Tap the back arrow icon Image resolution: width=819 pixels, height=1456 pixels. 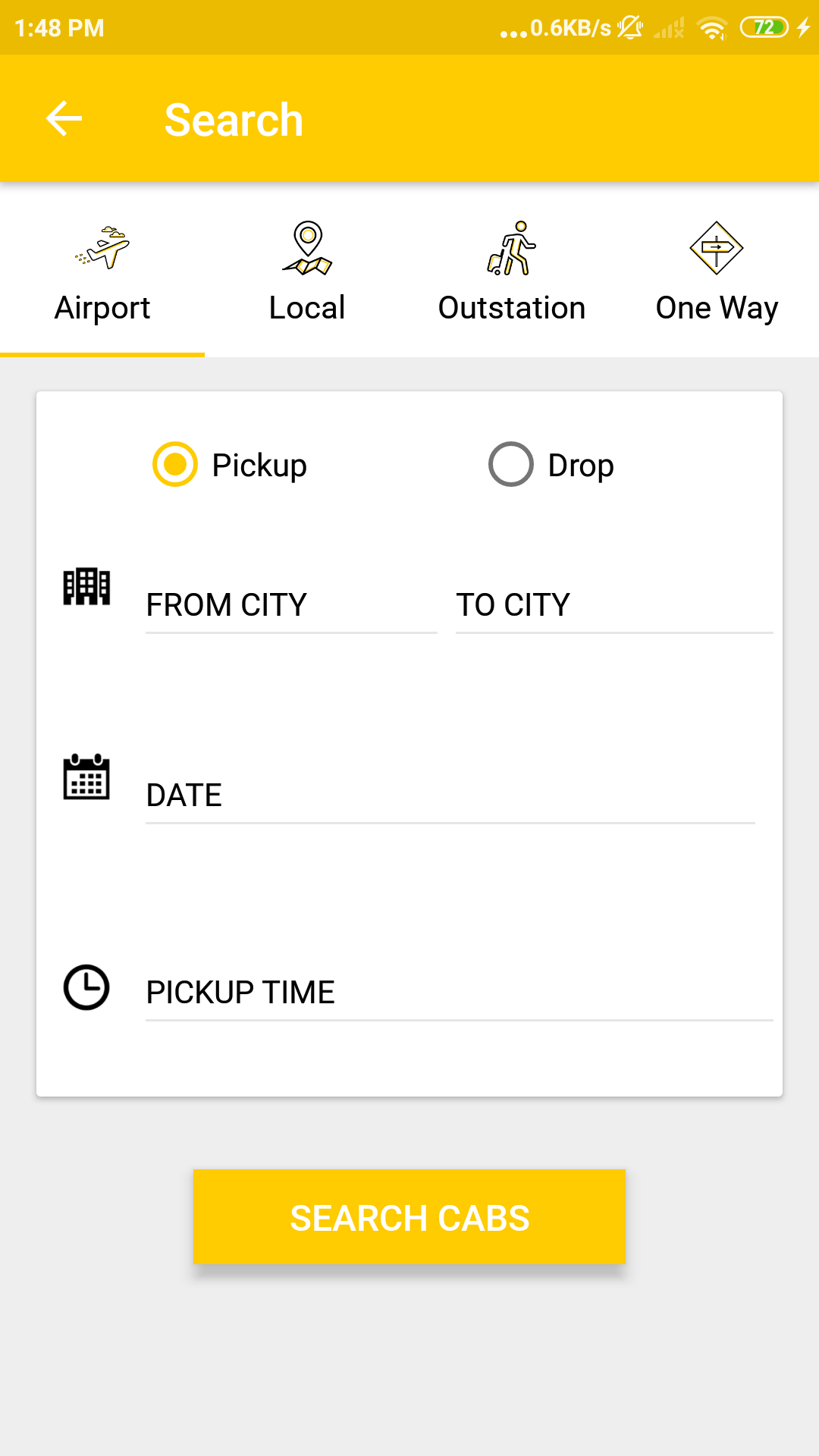click(x=64, y=119)
